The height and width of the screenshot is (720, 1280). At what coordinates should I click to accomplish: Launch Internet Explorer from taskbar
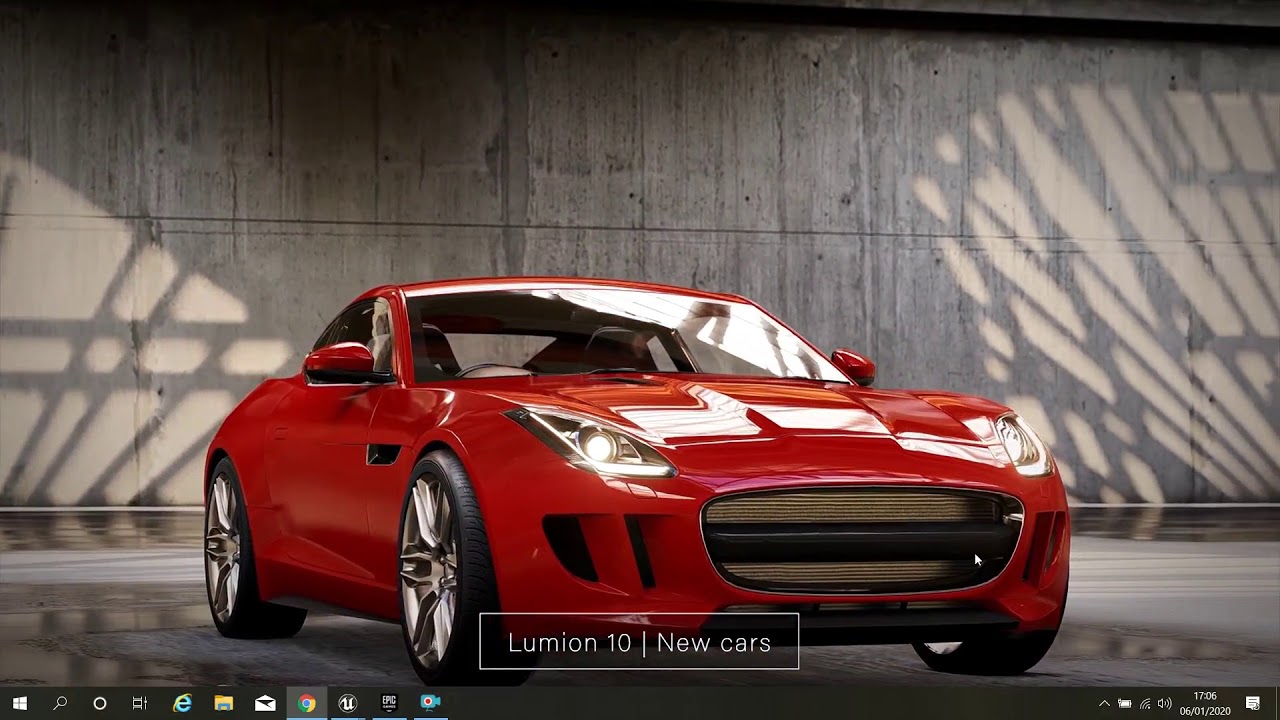182,703
